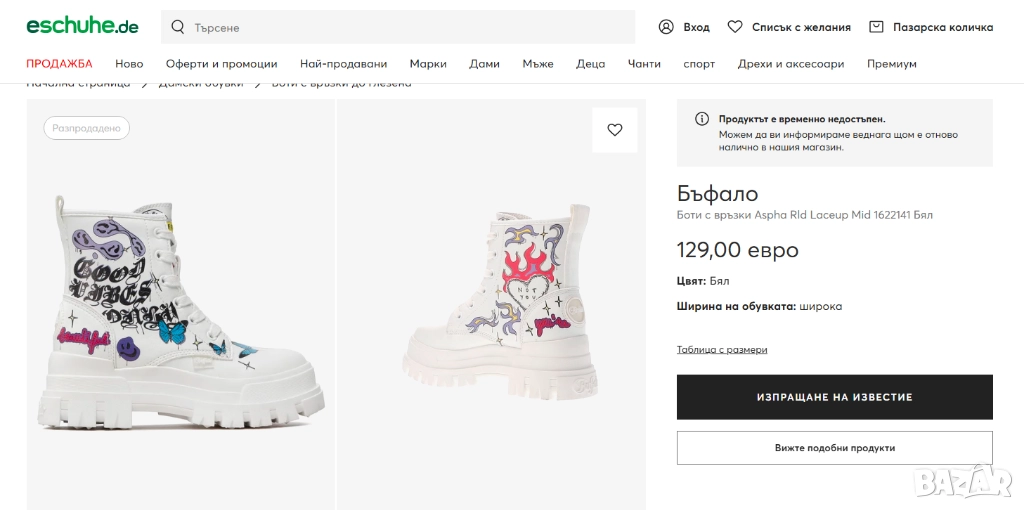The image size is (1024, 510).
Task: Click the Бъфало brand name
Action: coord(717,194)
